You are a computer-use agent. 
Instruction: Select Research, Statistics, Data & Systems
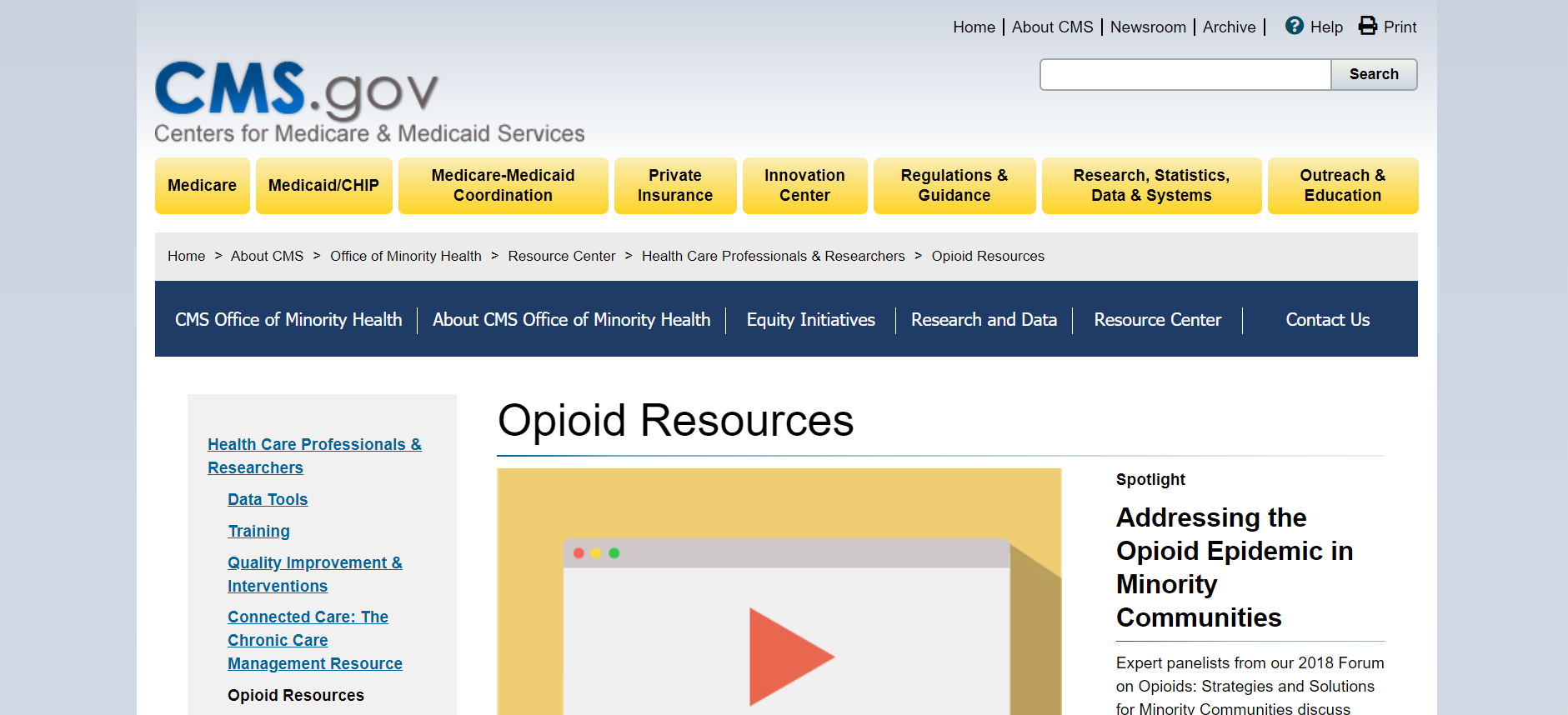[x=1151, y=186]
